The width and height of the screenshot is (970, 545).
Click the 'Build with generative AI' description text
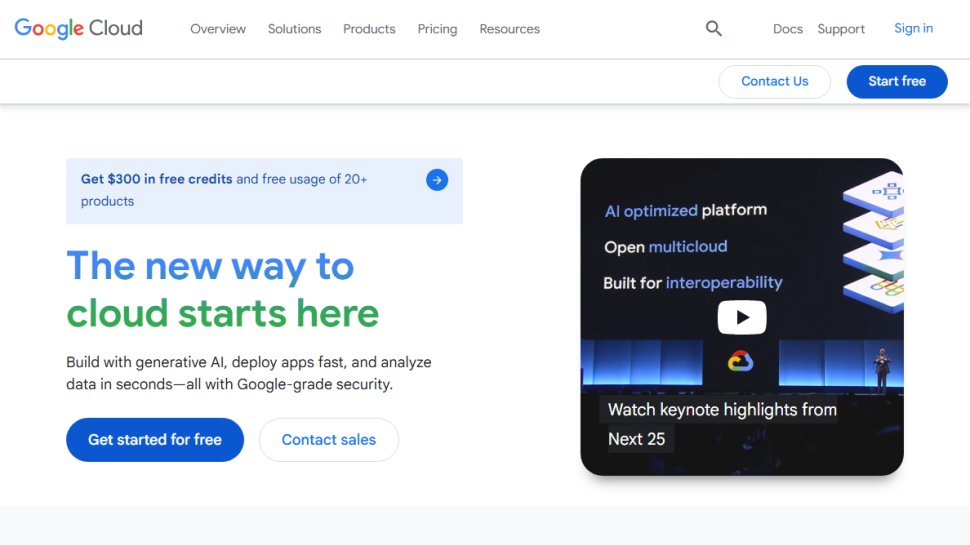249,373
